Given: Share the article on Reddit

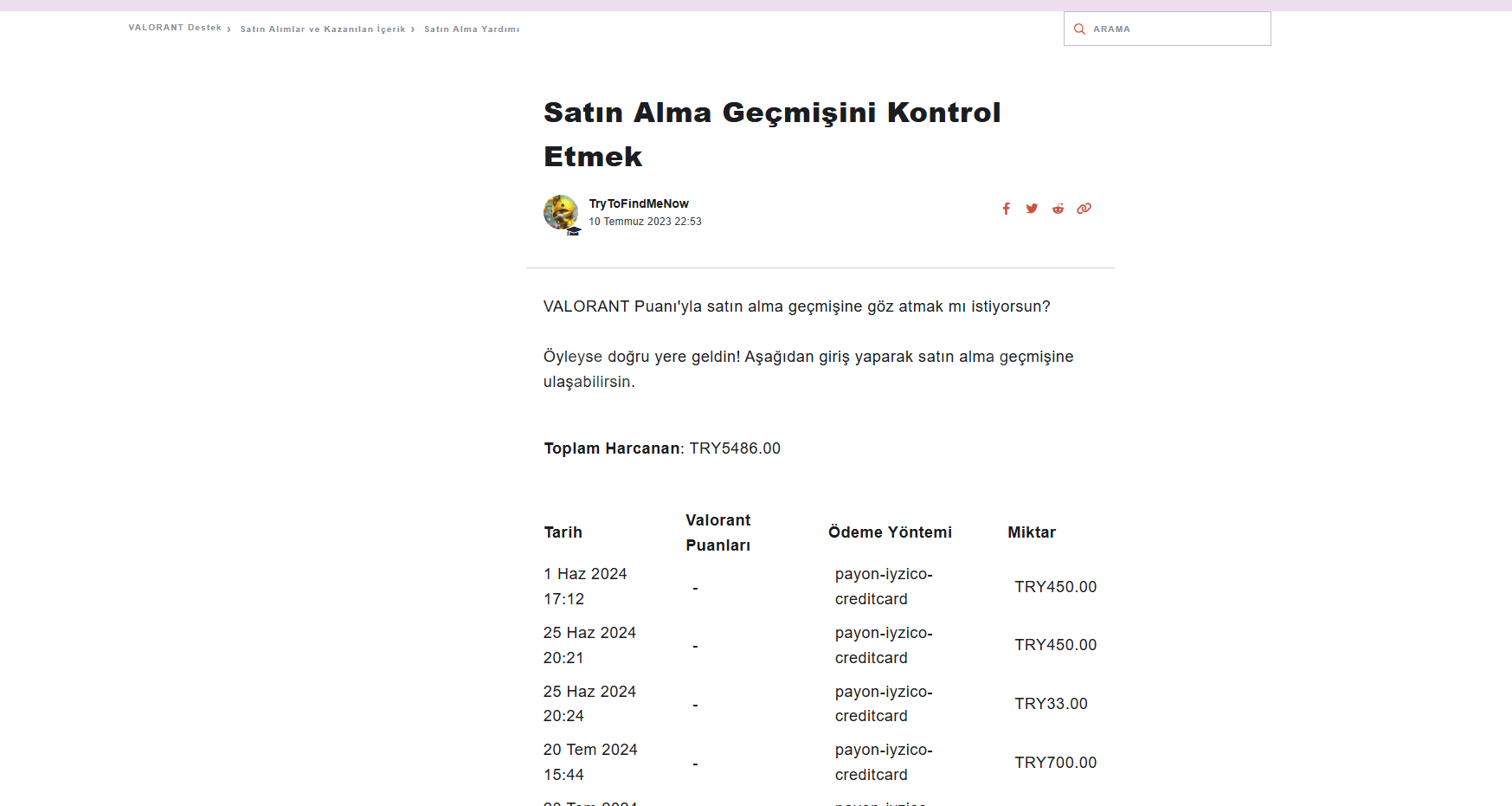Looking at the screenshot, I should click(x=1058, y=209).
